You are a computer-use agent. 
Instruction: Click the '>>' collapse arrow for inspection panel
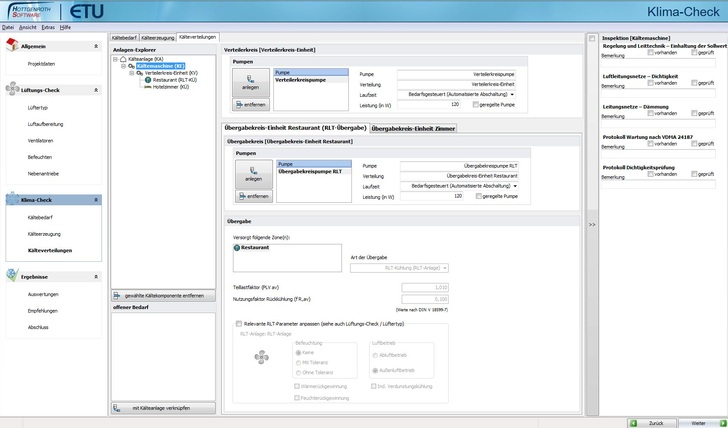coord(591,225)
